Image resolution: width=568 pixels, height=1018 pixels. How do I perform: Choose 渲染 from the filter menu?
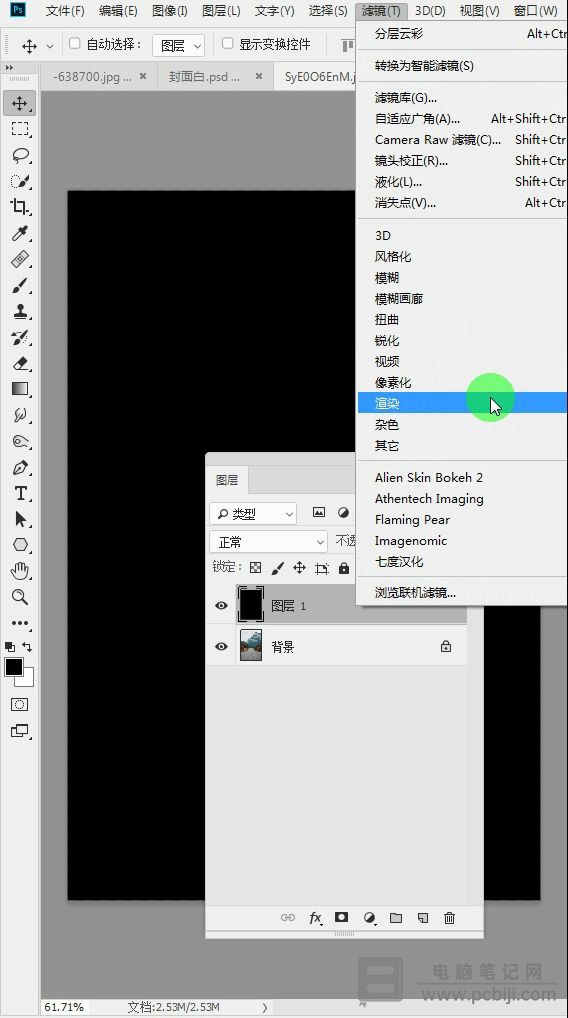(462, 403)
